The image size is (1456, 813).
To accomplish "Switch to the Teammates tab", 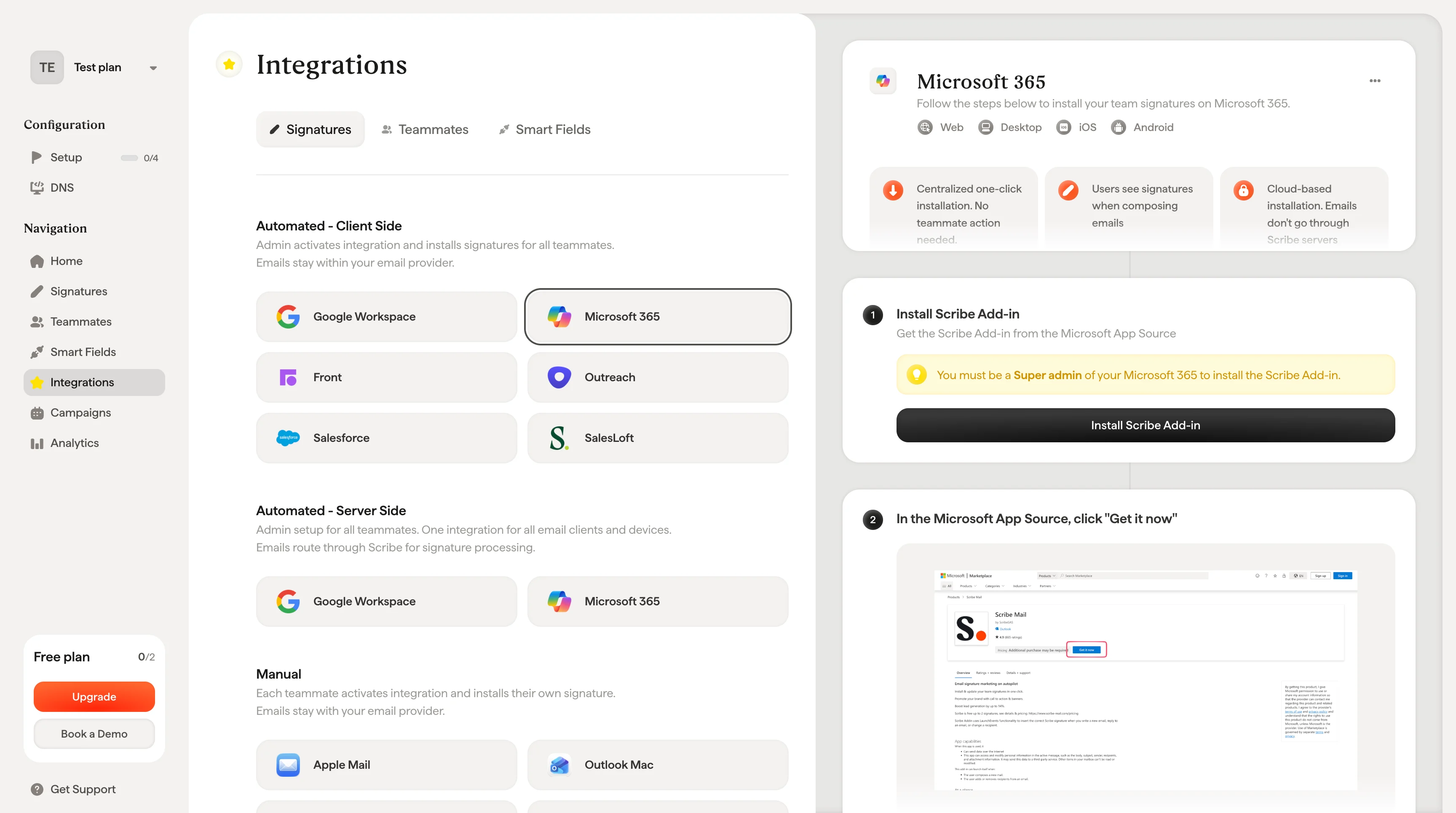I will (x=425, y=129).
